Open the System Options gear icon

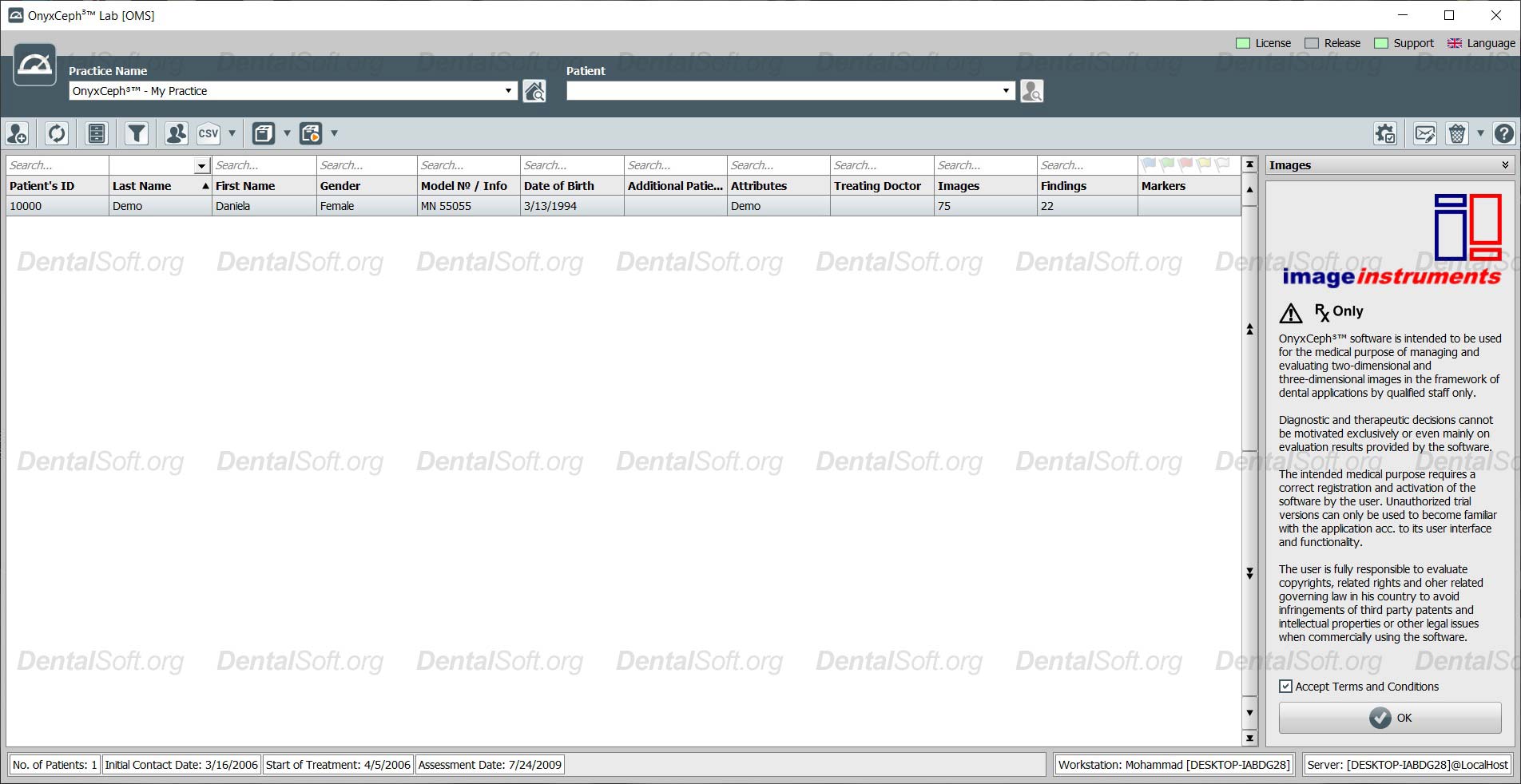pos(1386,133)
